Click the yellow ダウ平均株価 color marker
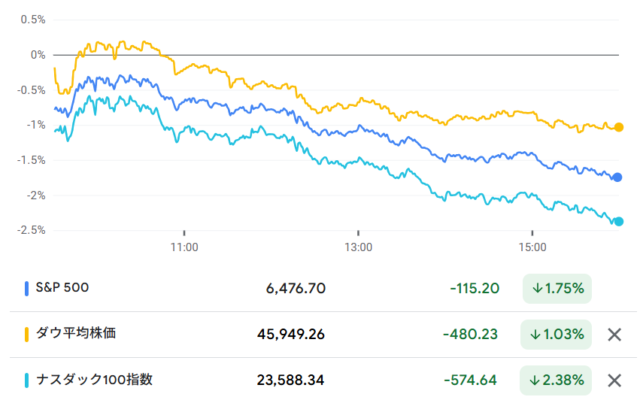The width and height of the screenshot is (640, 400). [26, 334]
